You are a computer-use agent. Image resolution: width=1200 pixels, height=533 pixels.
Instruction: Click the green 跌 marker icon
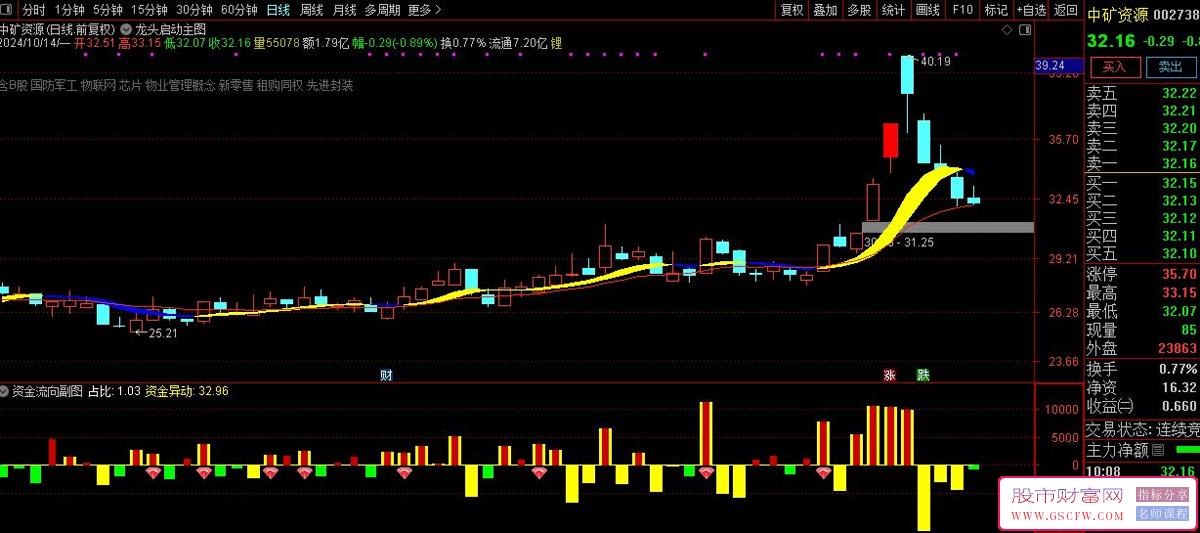(x=923, y=375)
